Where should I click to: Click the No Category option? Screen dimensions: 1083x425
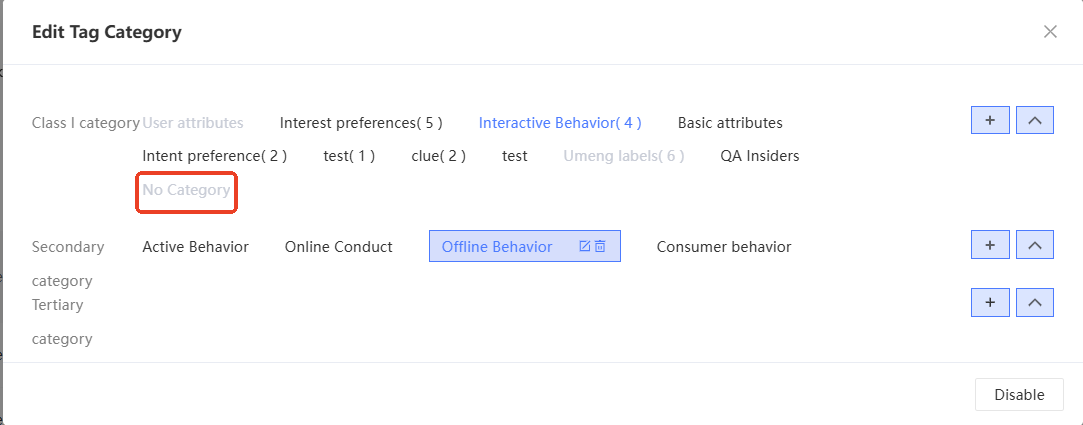click(187, 190)
